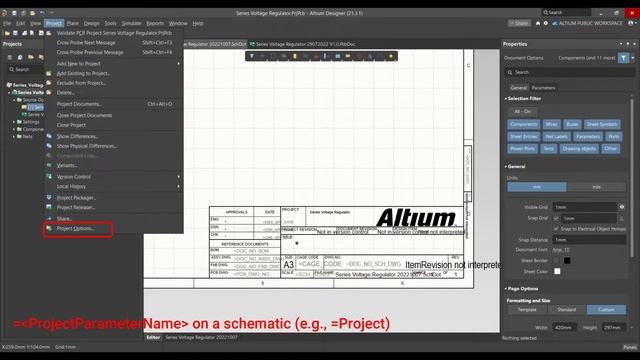Click the Altium Public Workspace cloud icon

pyautogui.click(x=555, y=24)
